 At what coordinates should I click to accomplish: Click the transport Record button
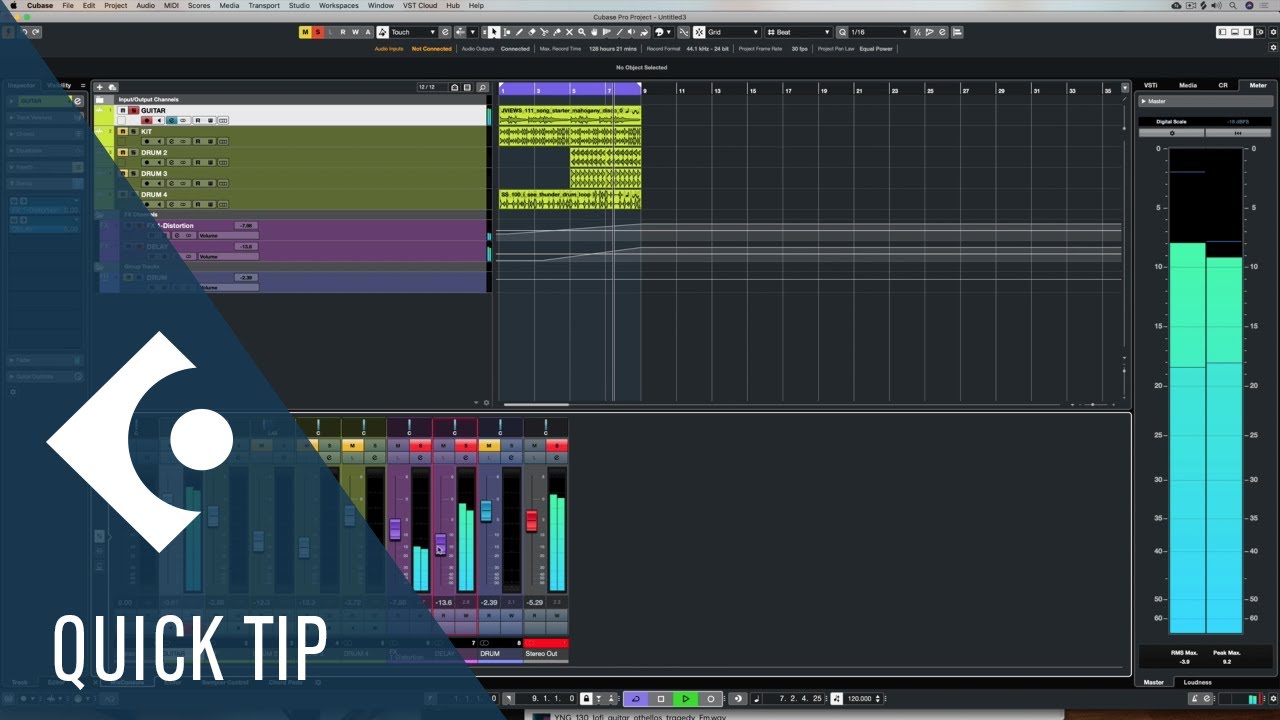tap(711, 699)
